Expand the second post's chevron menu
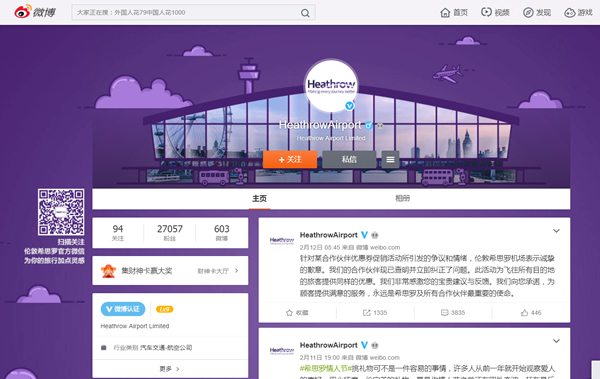The width and height of the screenshot is (600, 379). coord(556,341)
